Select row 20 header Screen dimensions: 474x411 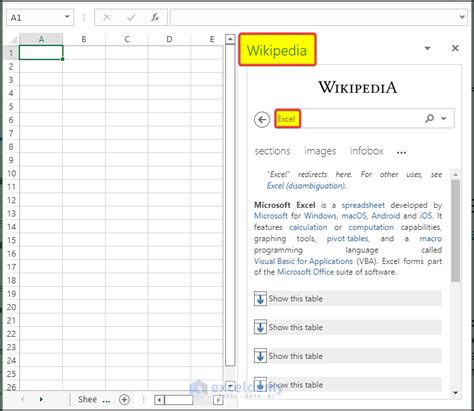point(11,307)
